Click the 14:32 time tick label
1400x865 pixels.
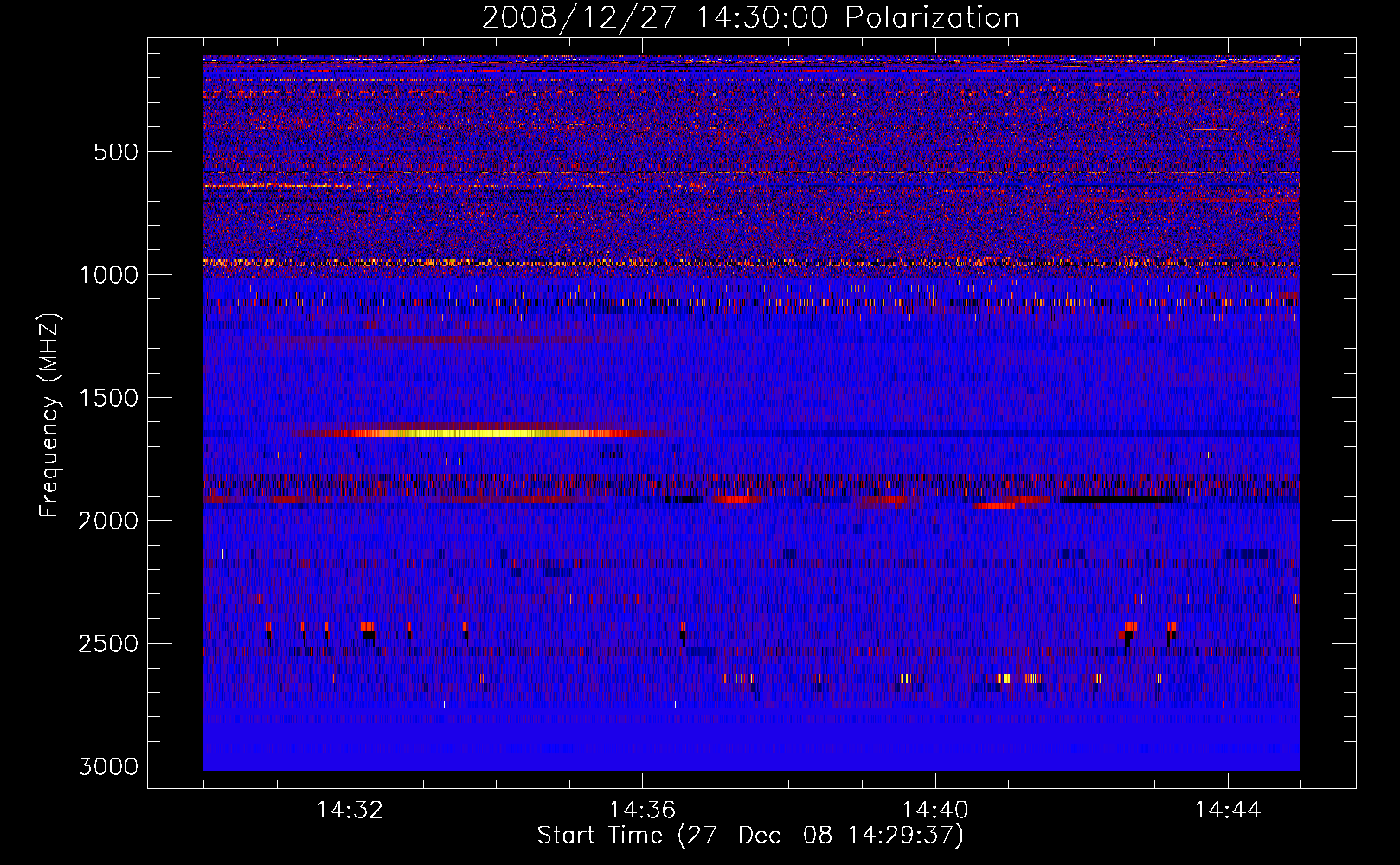point(350,811)
